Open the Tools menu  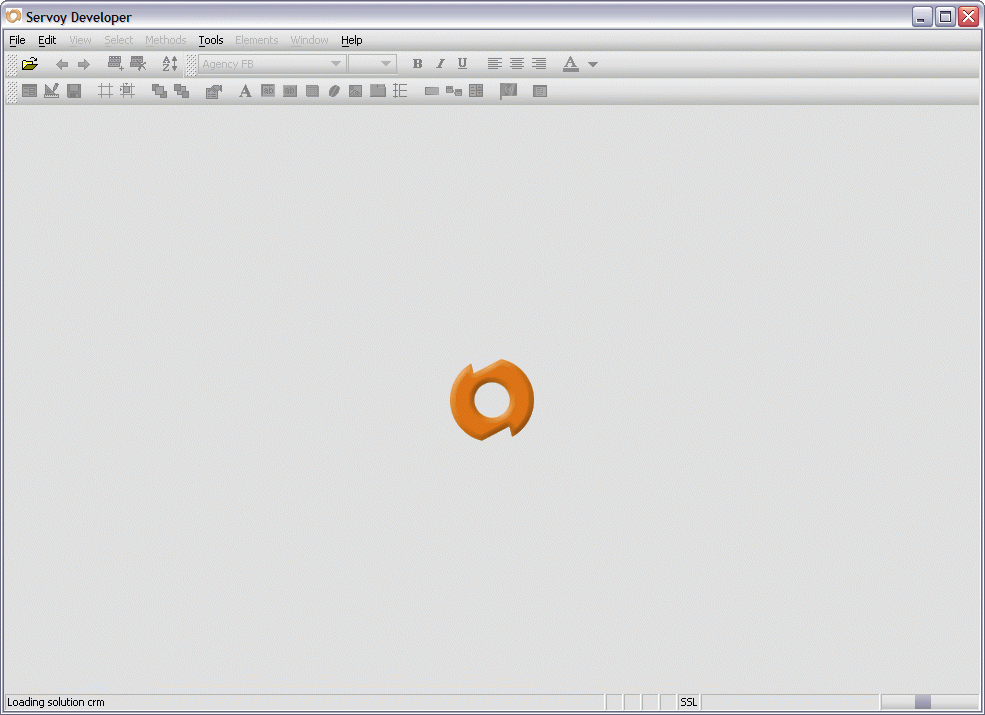click(210, 40)
